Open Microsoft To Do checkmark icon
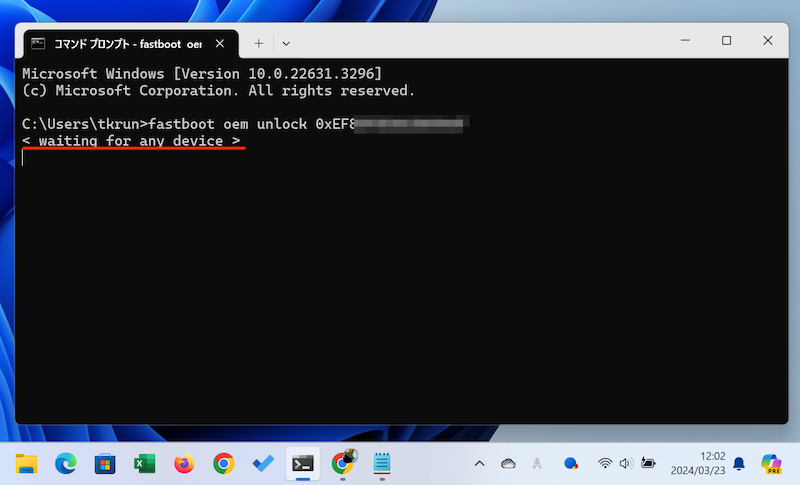Screen dimensions: 800x485 [263, 463]
